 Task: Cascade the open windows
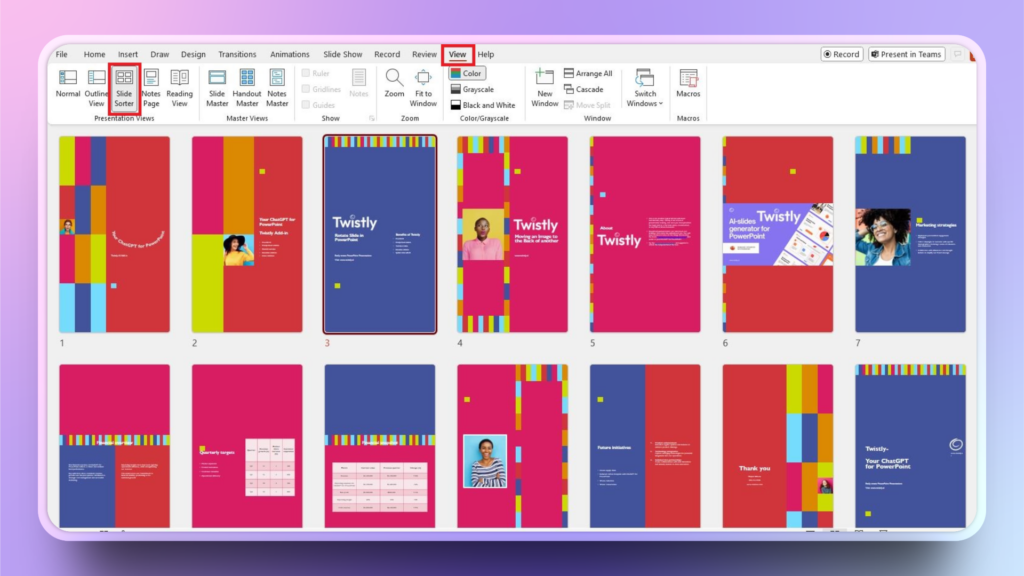[x=584, y=89]
